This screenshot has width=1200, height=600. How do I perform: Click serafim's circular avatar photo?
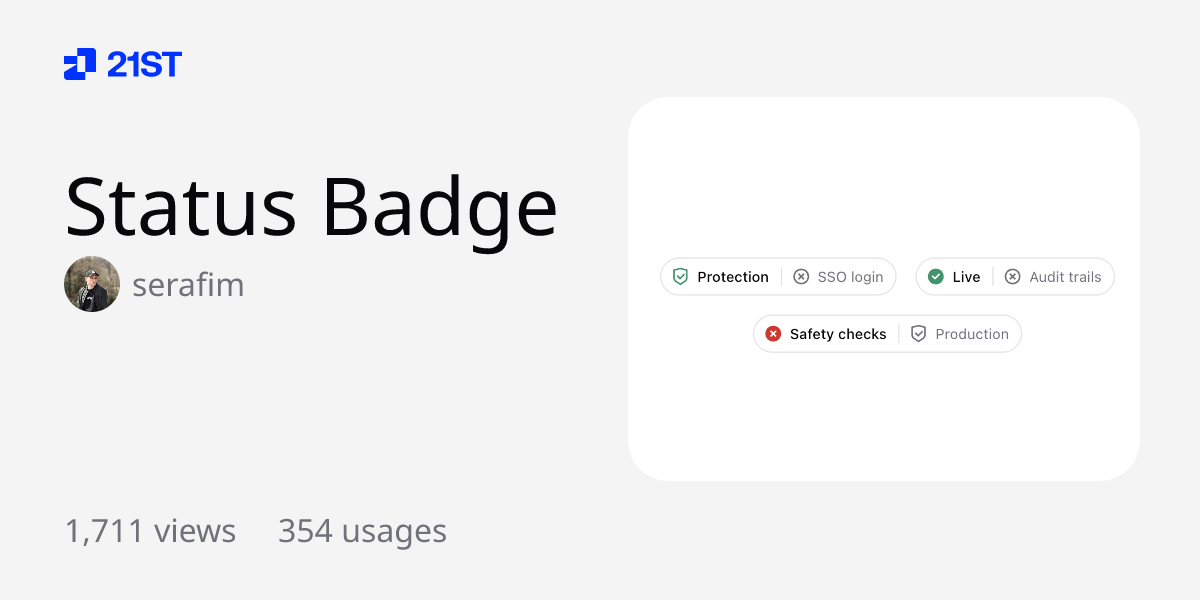[91, 284]
